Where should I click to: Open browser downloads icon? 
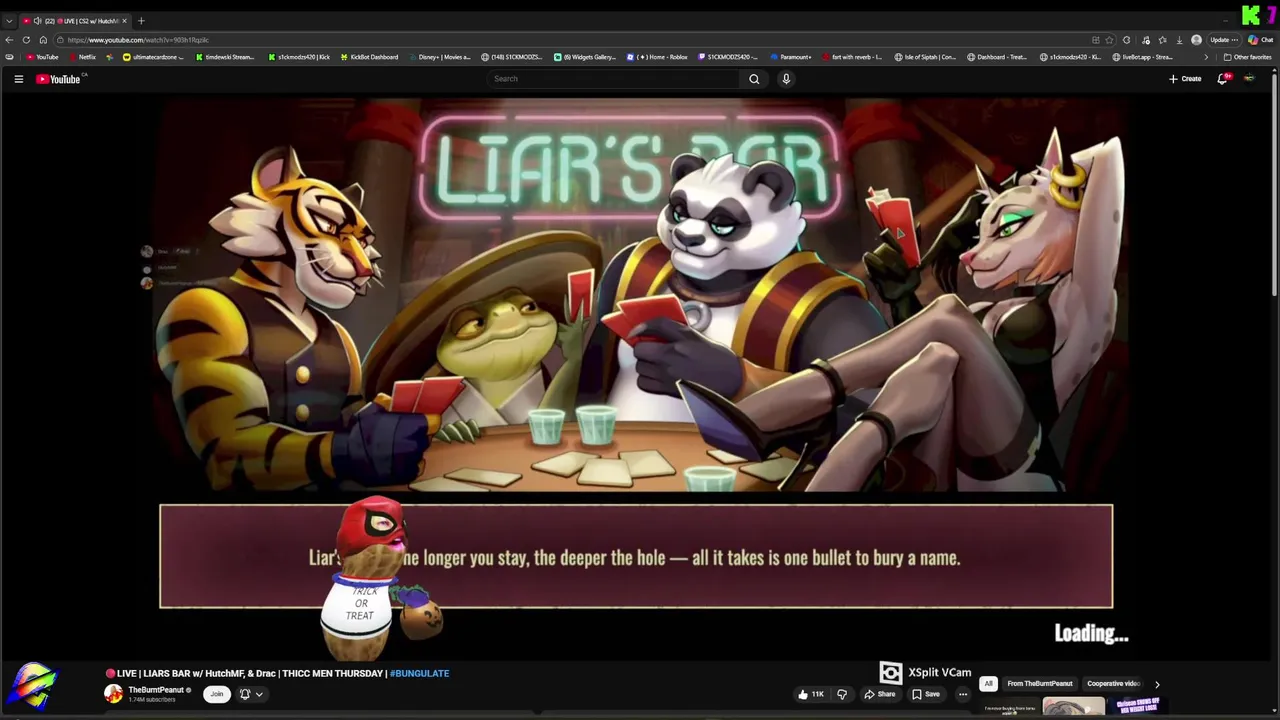point(1179,40)
